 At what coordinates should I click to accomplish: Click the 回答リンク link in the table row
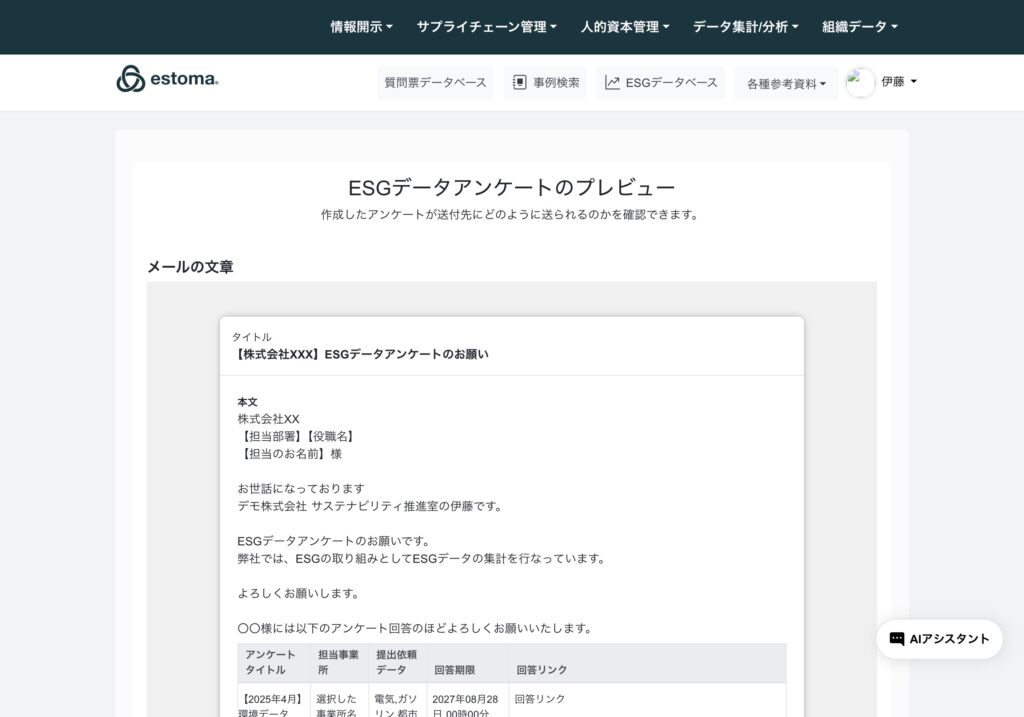pos(541,698)
